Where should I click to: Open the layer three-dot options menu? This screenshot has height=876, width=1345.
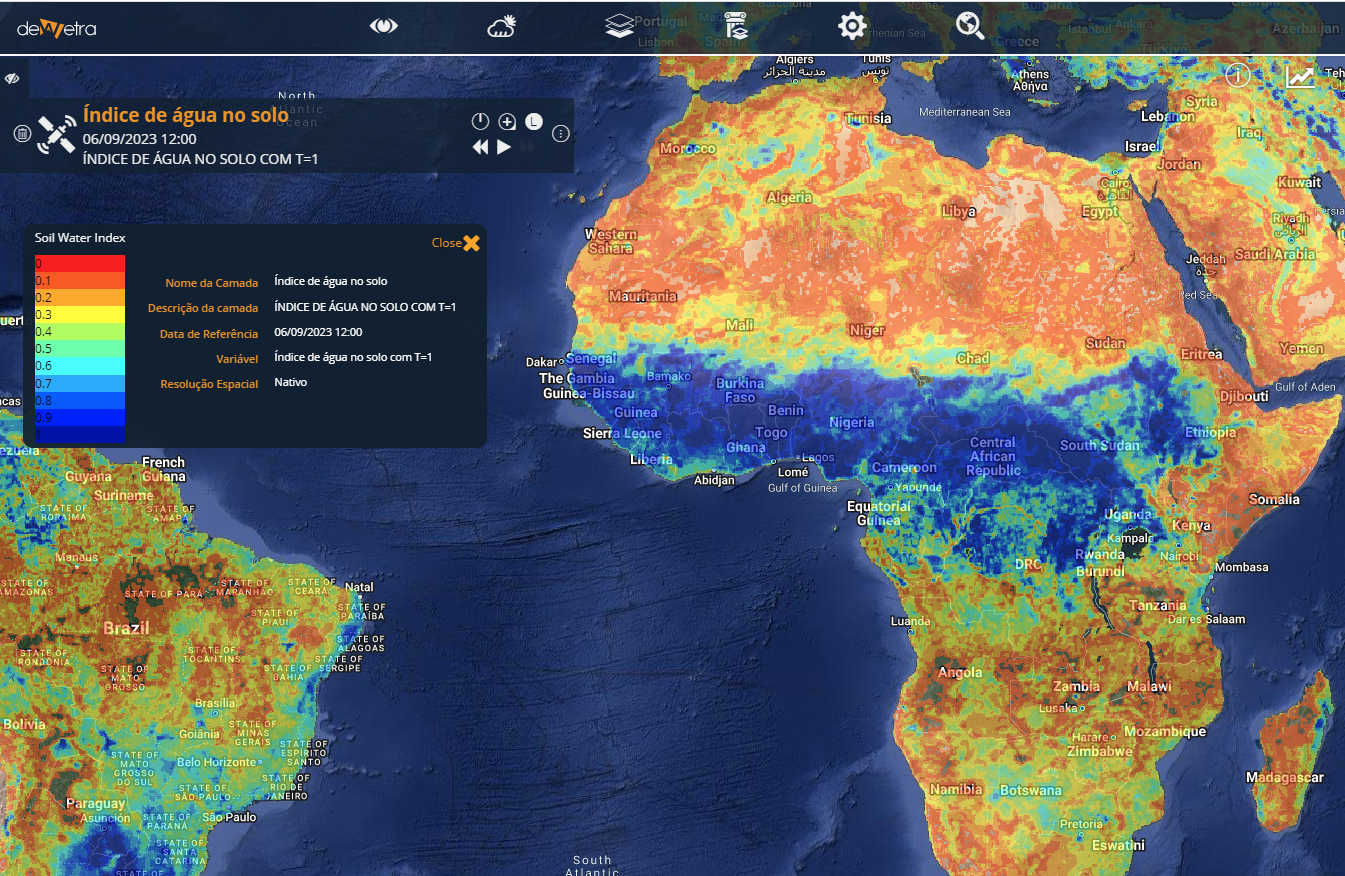561,133
